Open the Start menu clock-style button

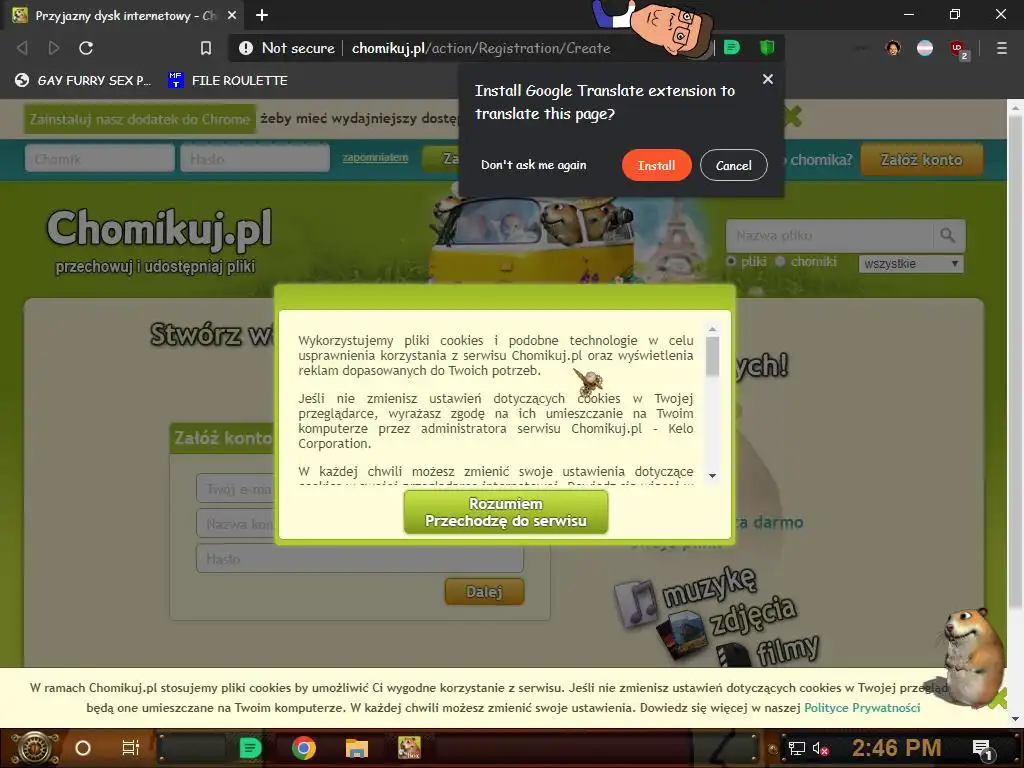pyautogui.click(x=34, y=748)
